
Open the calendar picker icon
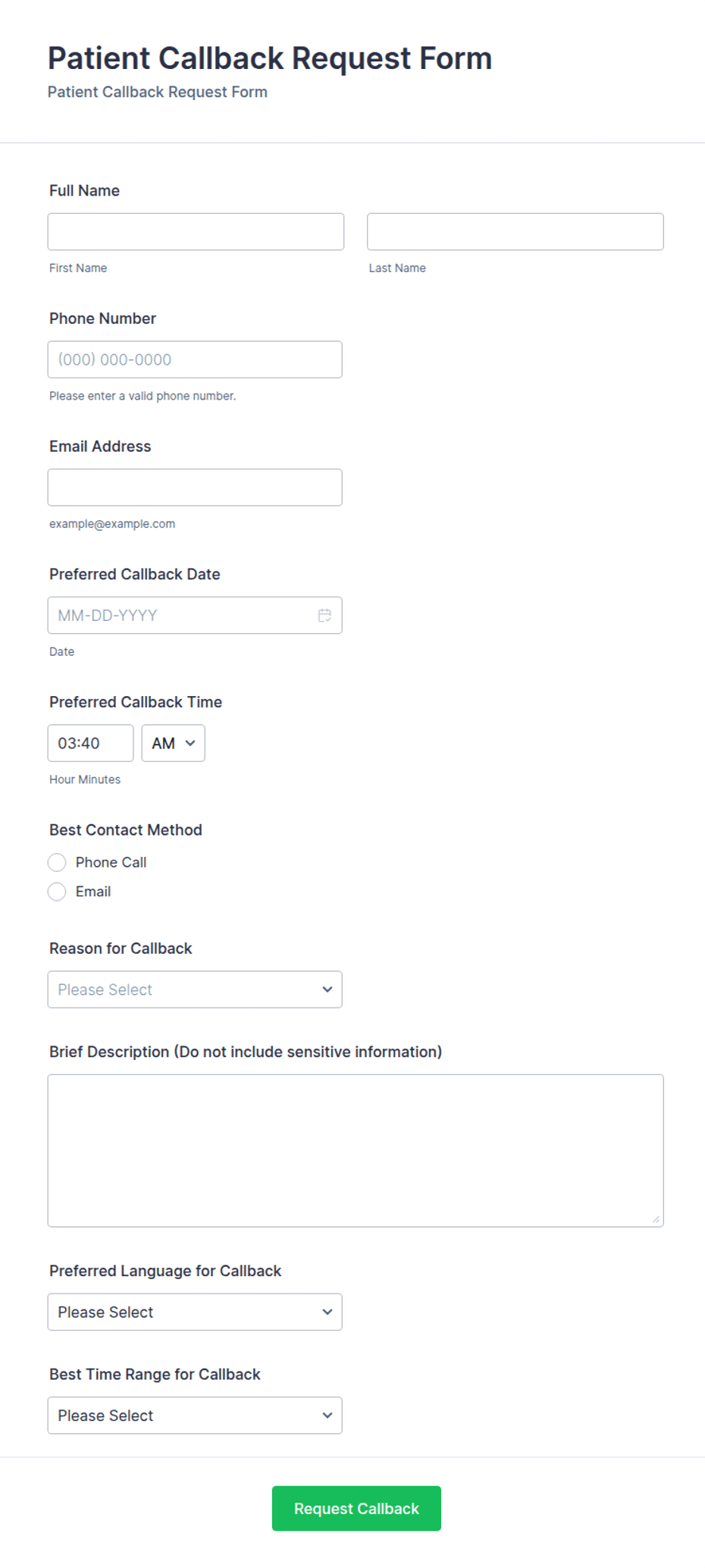point(324,615)
